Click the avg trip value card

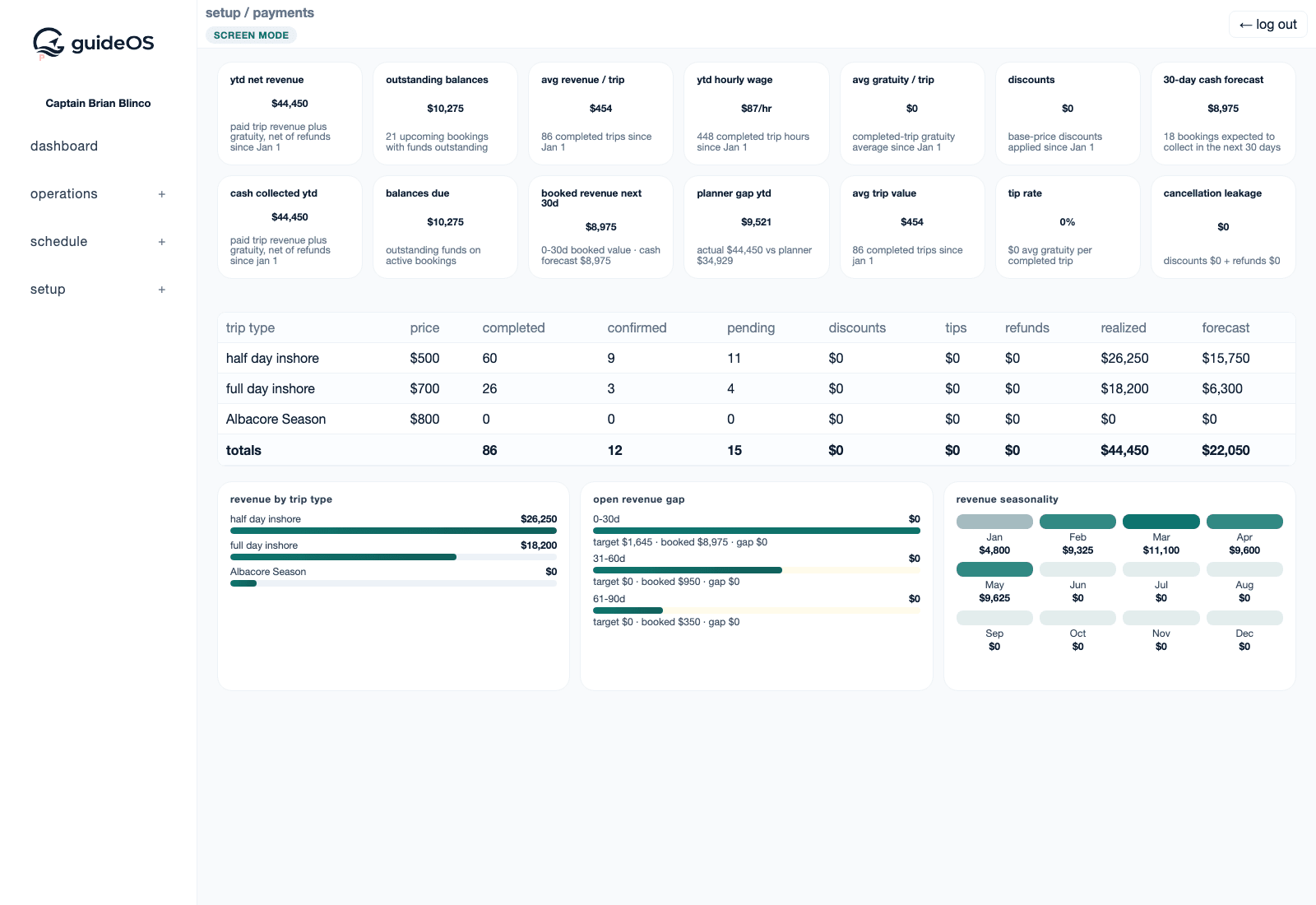(x=911, y=227)
